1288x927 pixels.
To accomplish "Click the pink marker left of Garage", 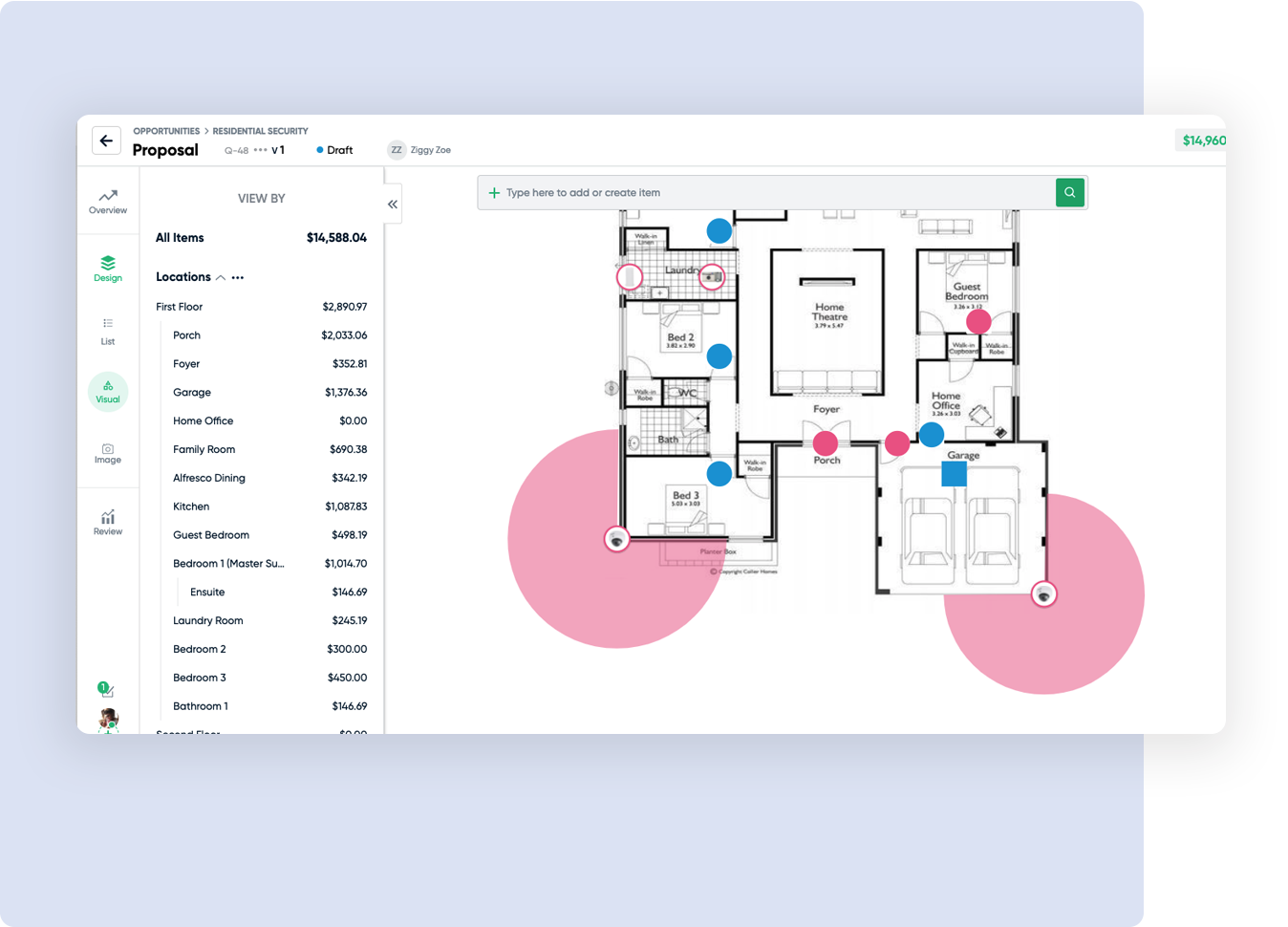I will [x=897, y=442].
